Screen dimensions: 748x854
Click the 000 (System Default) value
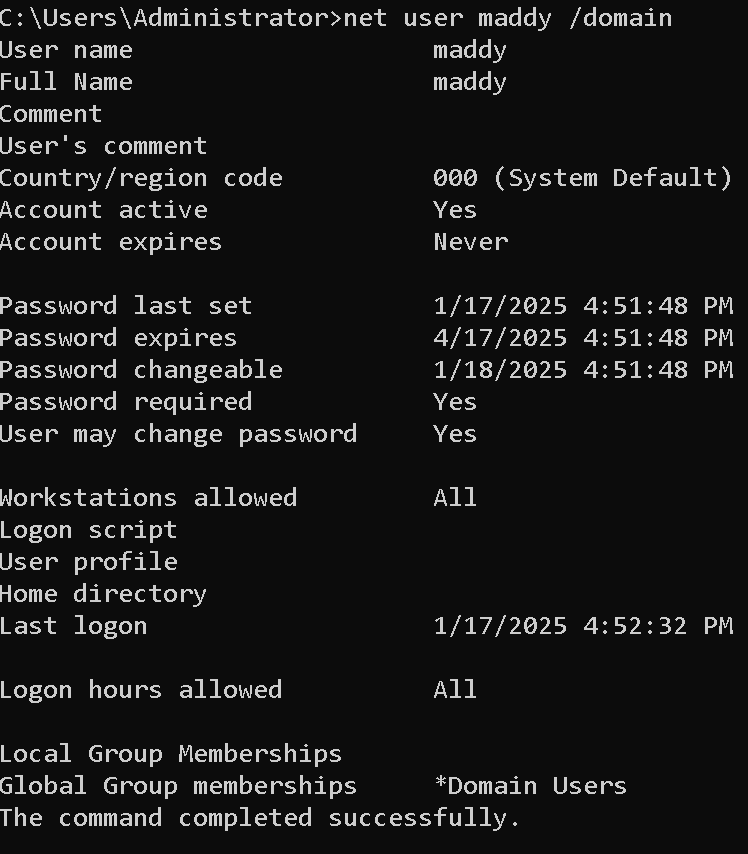pyautogui.click(x=582, y=178)
